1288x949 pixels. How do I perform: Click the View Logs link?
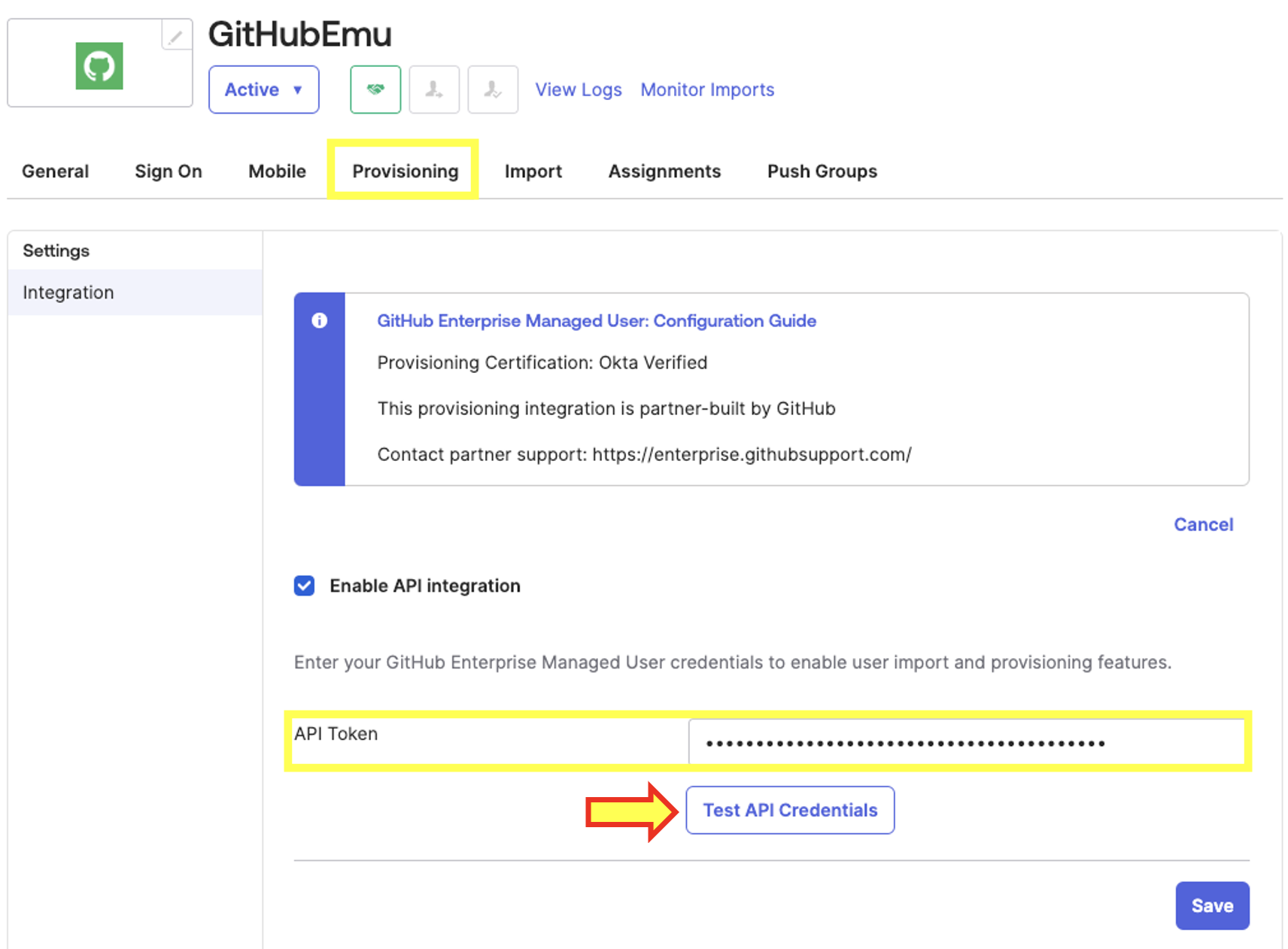[x=579, y=89]
